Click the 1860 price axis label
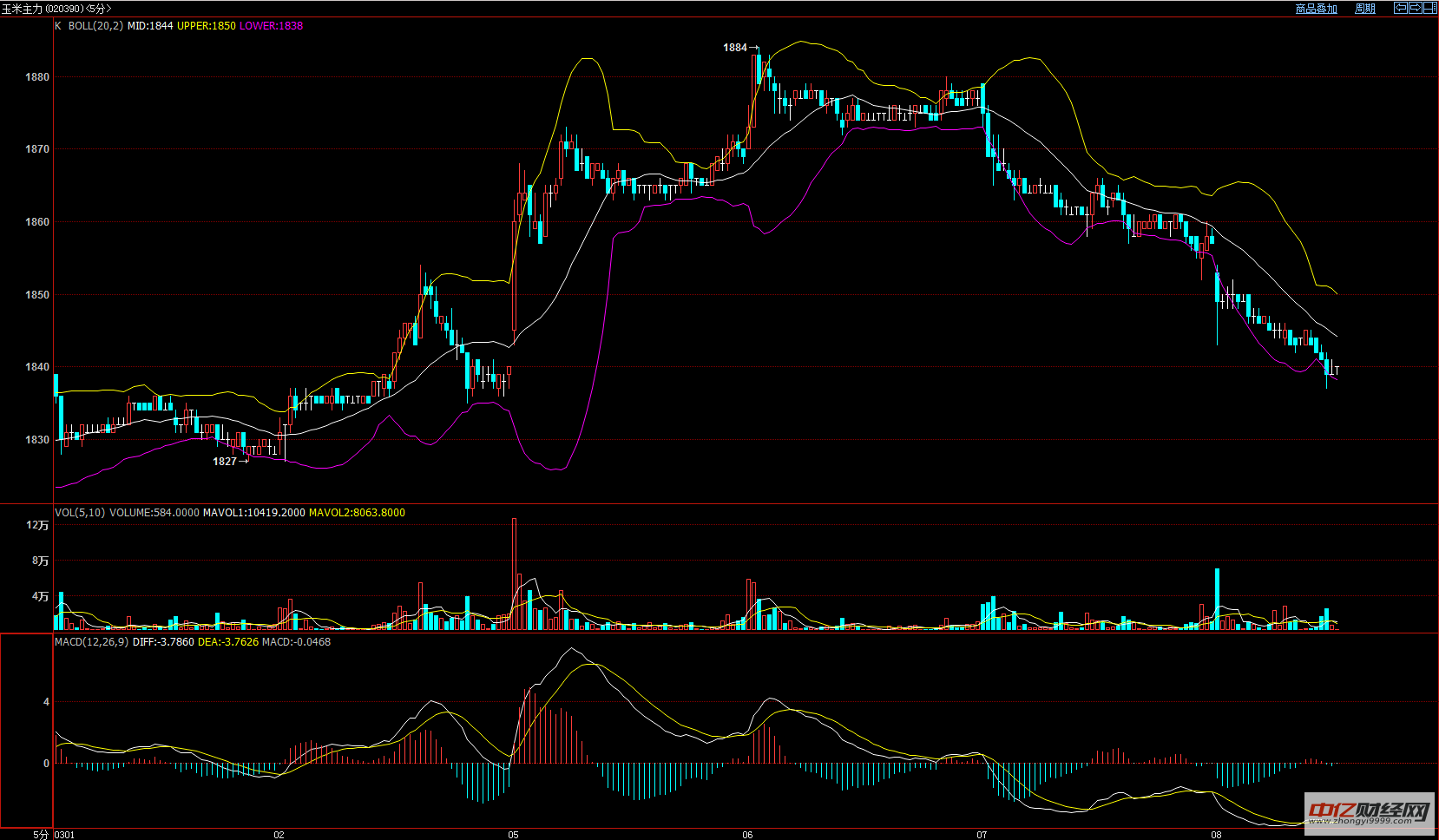The width and height of the screenshot is (1439, 840). click(x=37, y=222)
